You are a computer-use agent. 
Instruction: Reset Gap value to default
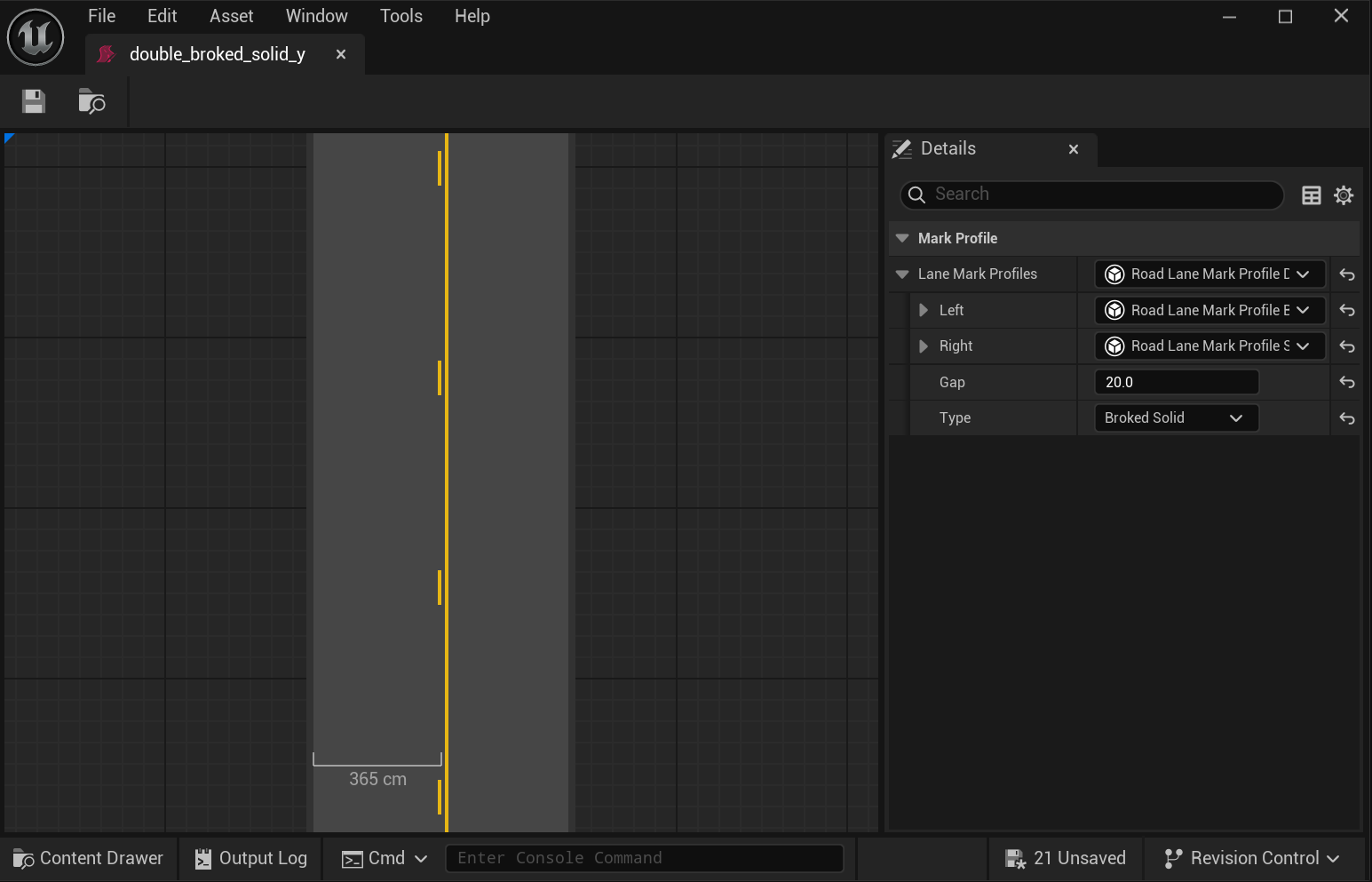[x=1347, y=382]
